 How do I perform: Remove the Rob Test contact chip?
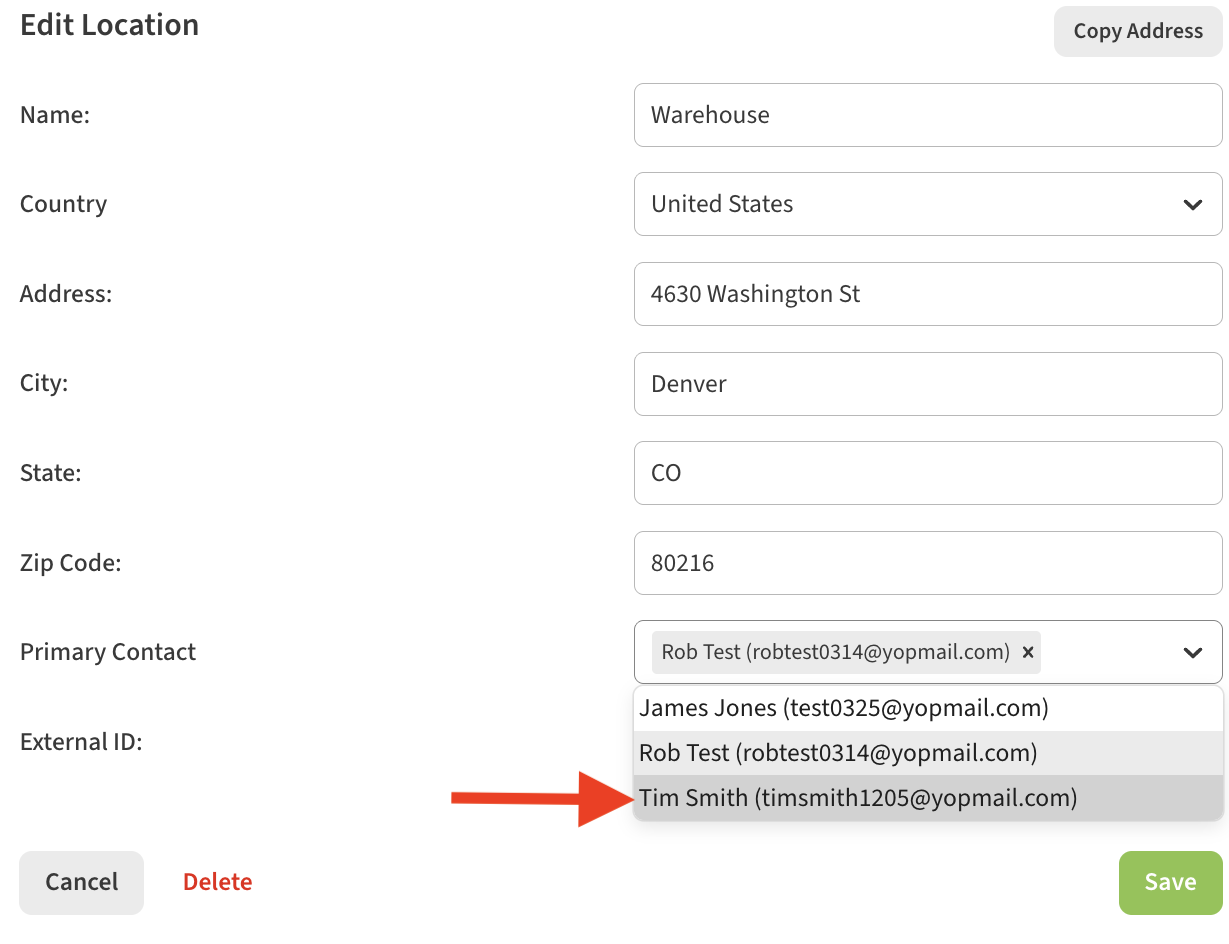coord(1027,652)
